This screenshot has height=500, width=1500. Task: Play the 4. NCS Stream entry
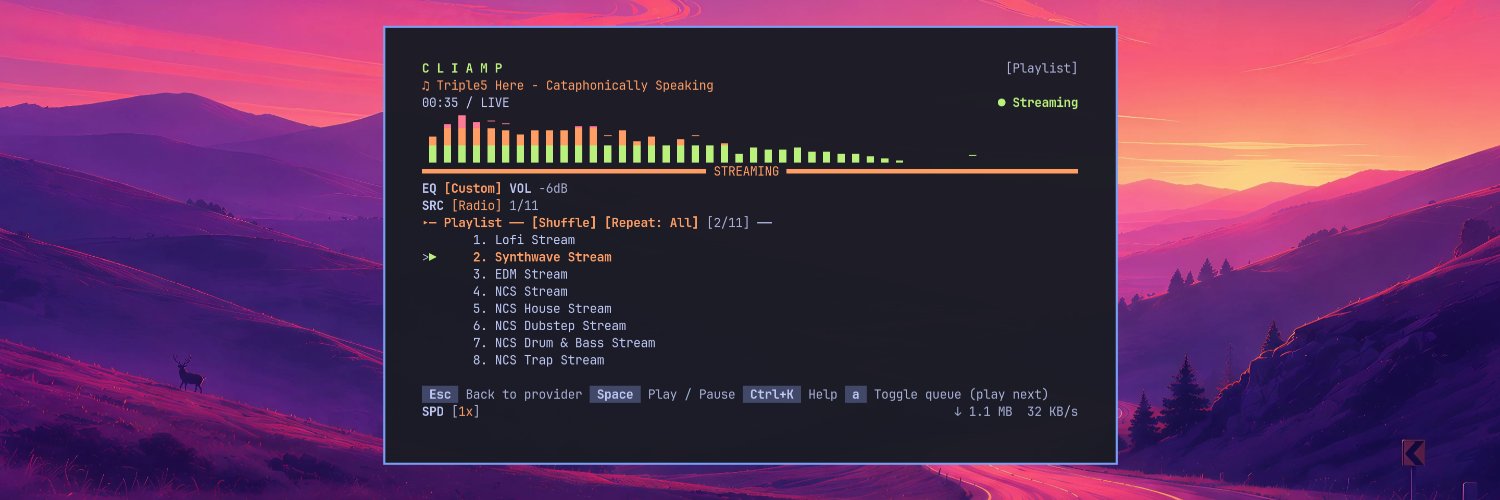tap(520, 291)
